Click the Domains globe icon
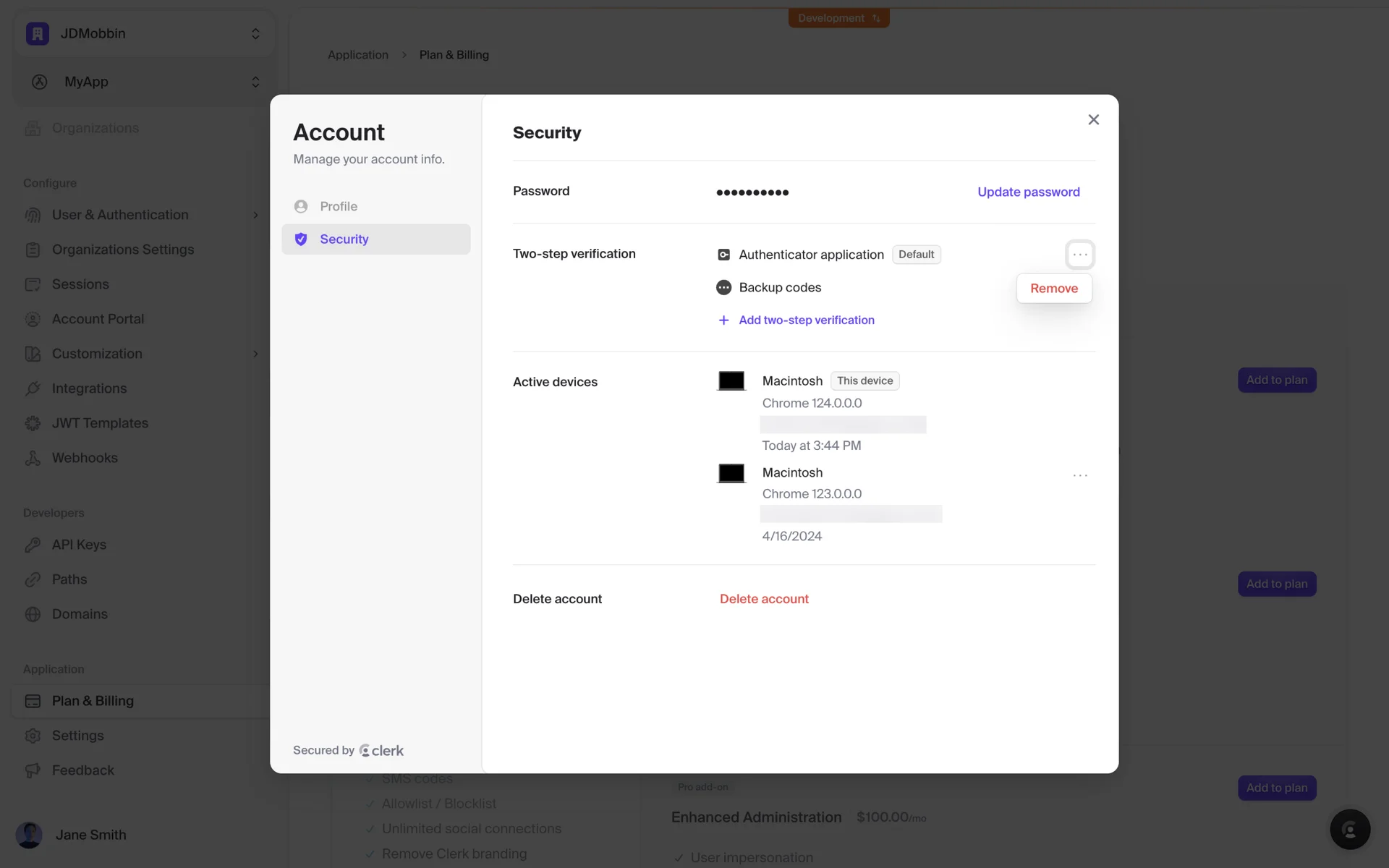This screenshot has width=1389, height=868. [33, 614]
